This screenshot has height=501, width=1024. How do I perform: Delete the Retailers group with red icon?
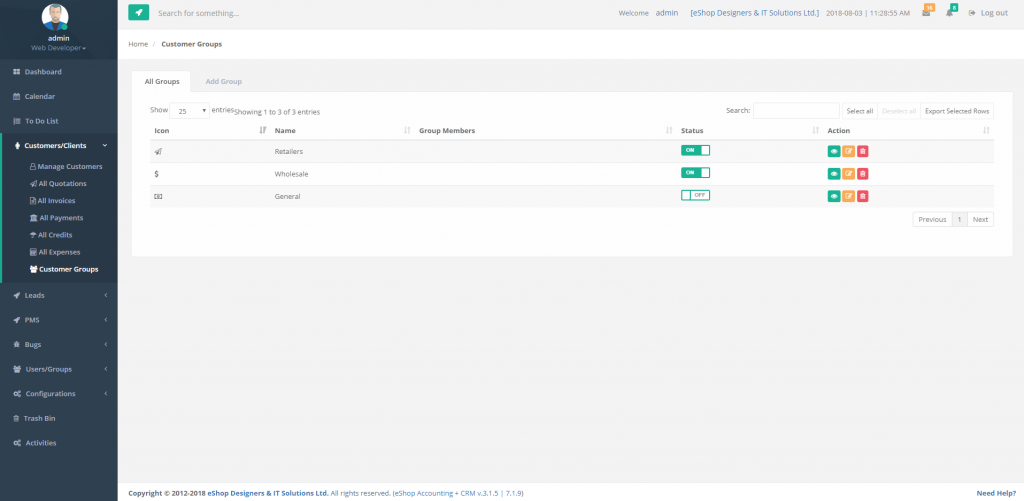point(863,151)
